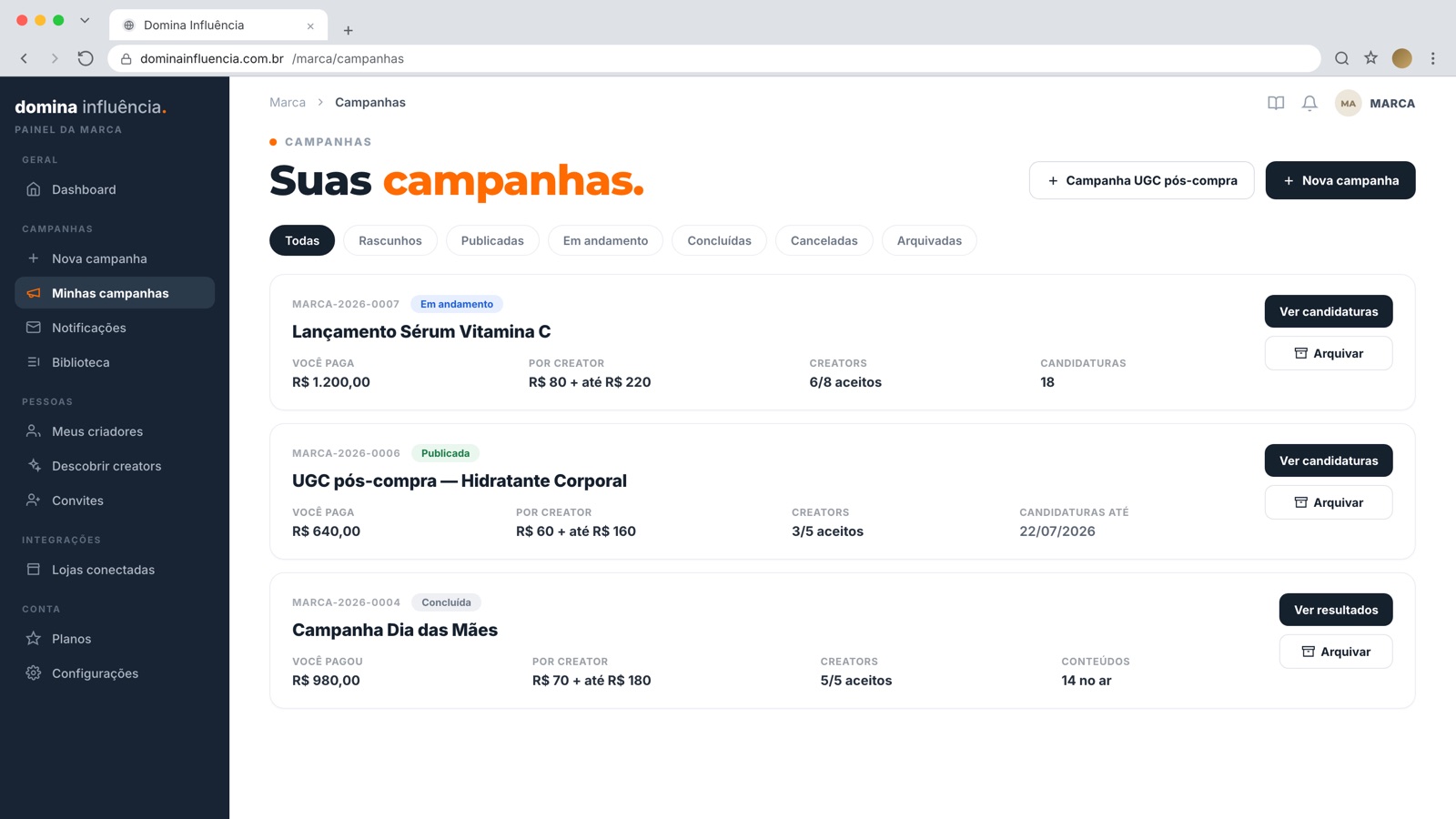Click the Configurações gear icon
Screen dimensions: 1456x819
point(34,673)
